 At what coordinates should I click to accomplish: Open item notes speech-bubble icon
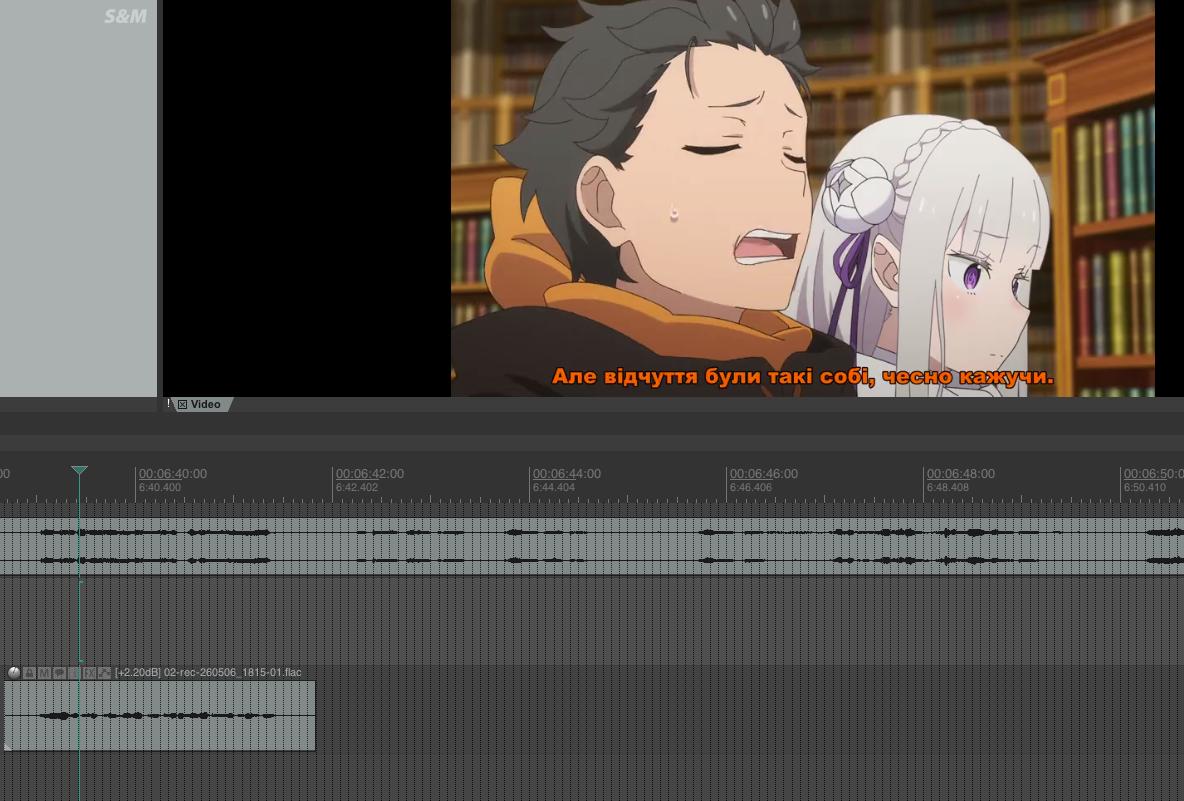coord(60,673)
